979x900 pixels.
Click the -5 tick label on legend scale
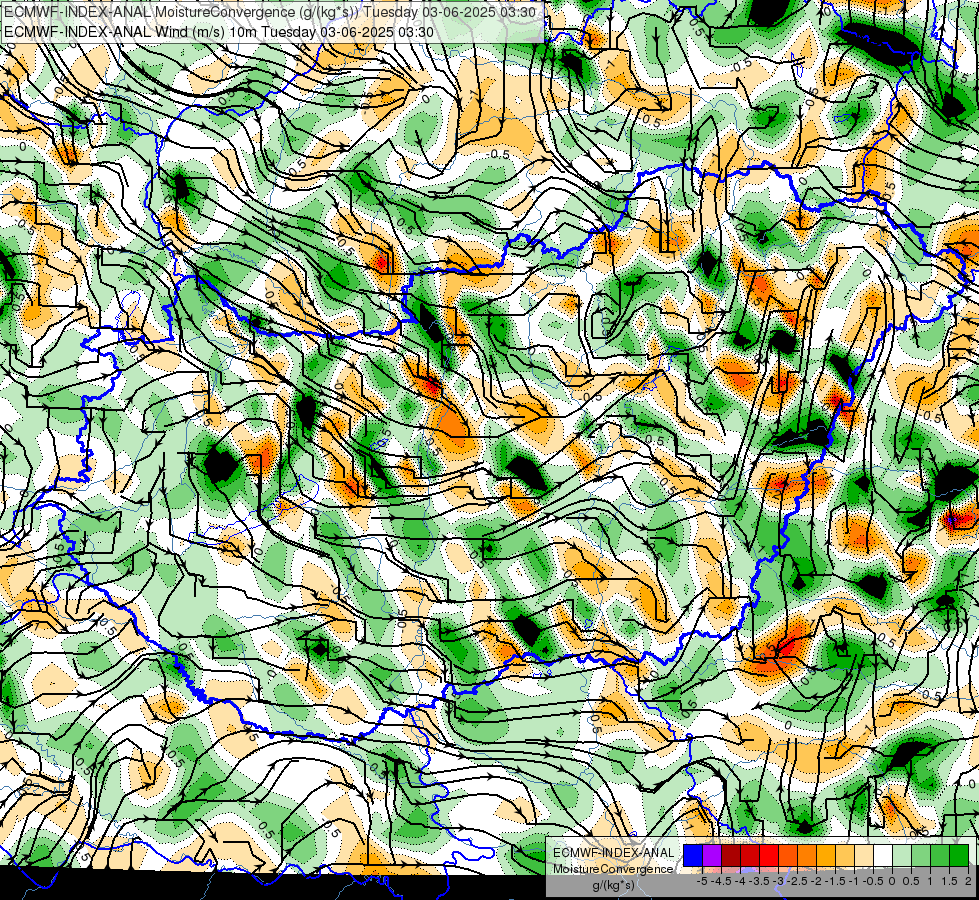(x=702, y=881)
